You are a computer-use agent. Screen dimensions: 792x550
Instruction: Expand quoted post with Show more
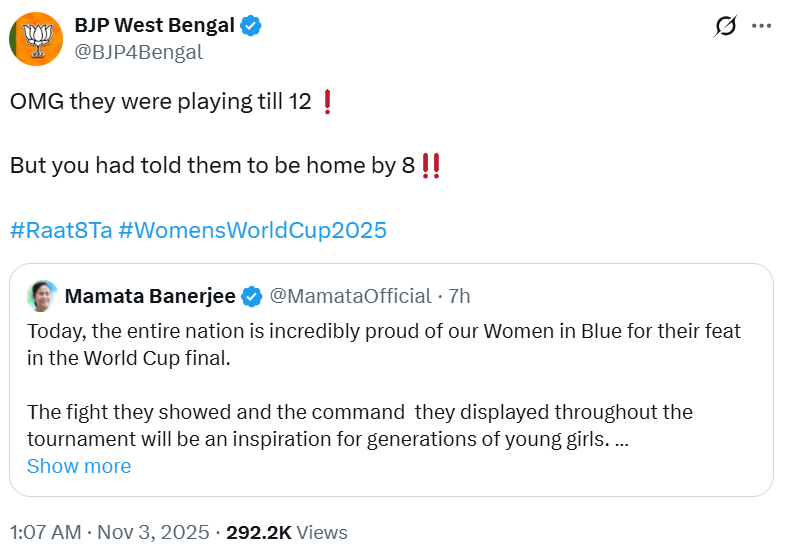[78, 466]
